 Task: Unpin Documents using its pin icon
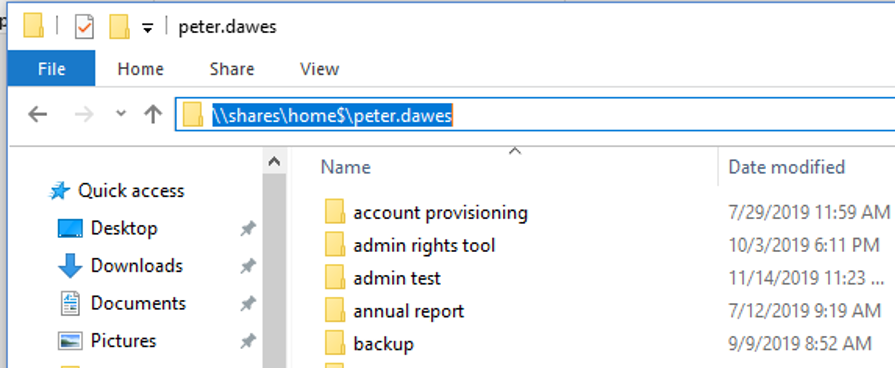coord(247,304)
